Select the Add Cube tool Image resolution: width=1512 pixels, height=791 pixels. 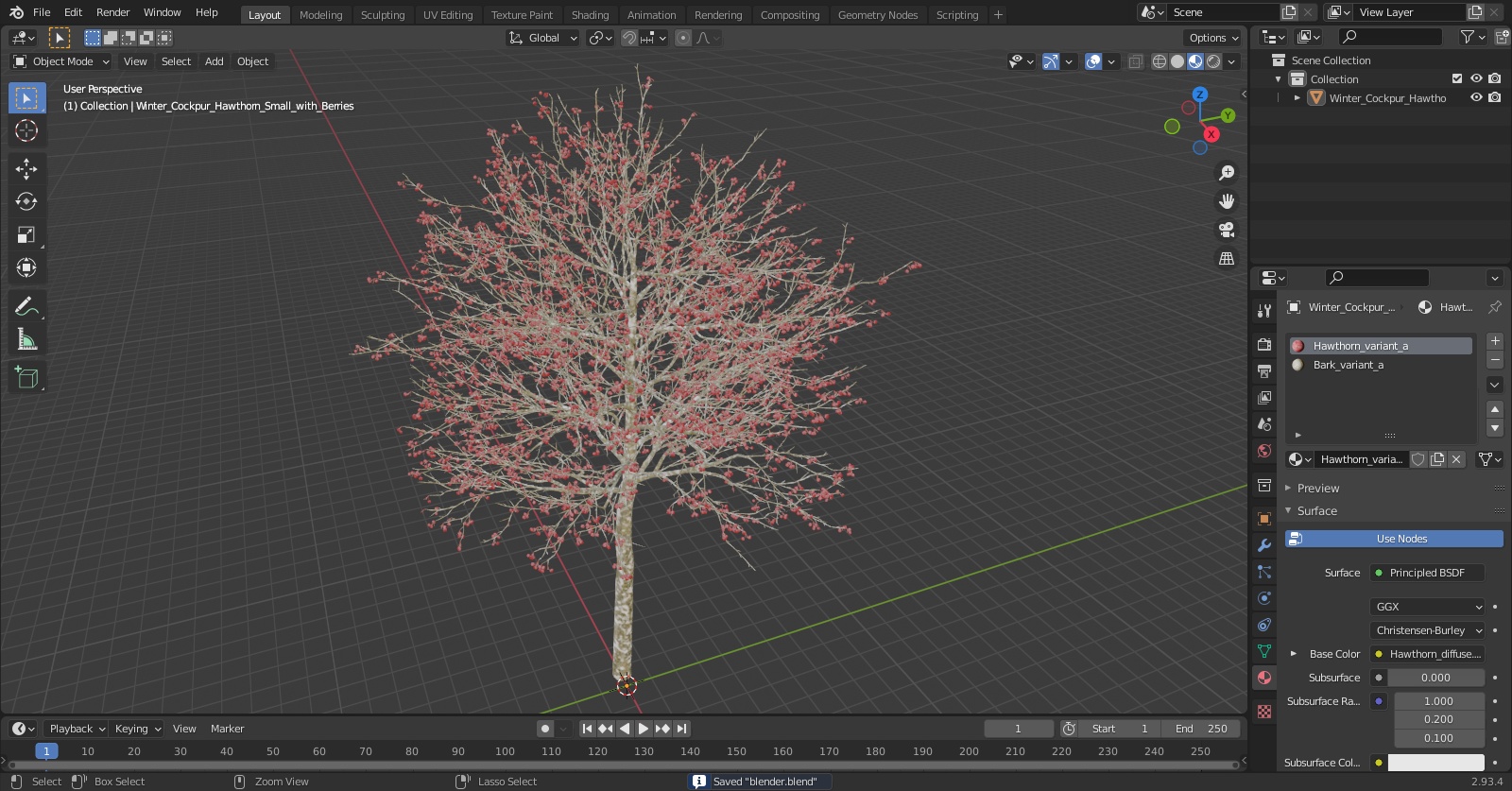pos(26,378)
